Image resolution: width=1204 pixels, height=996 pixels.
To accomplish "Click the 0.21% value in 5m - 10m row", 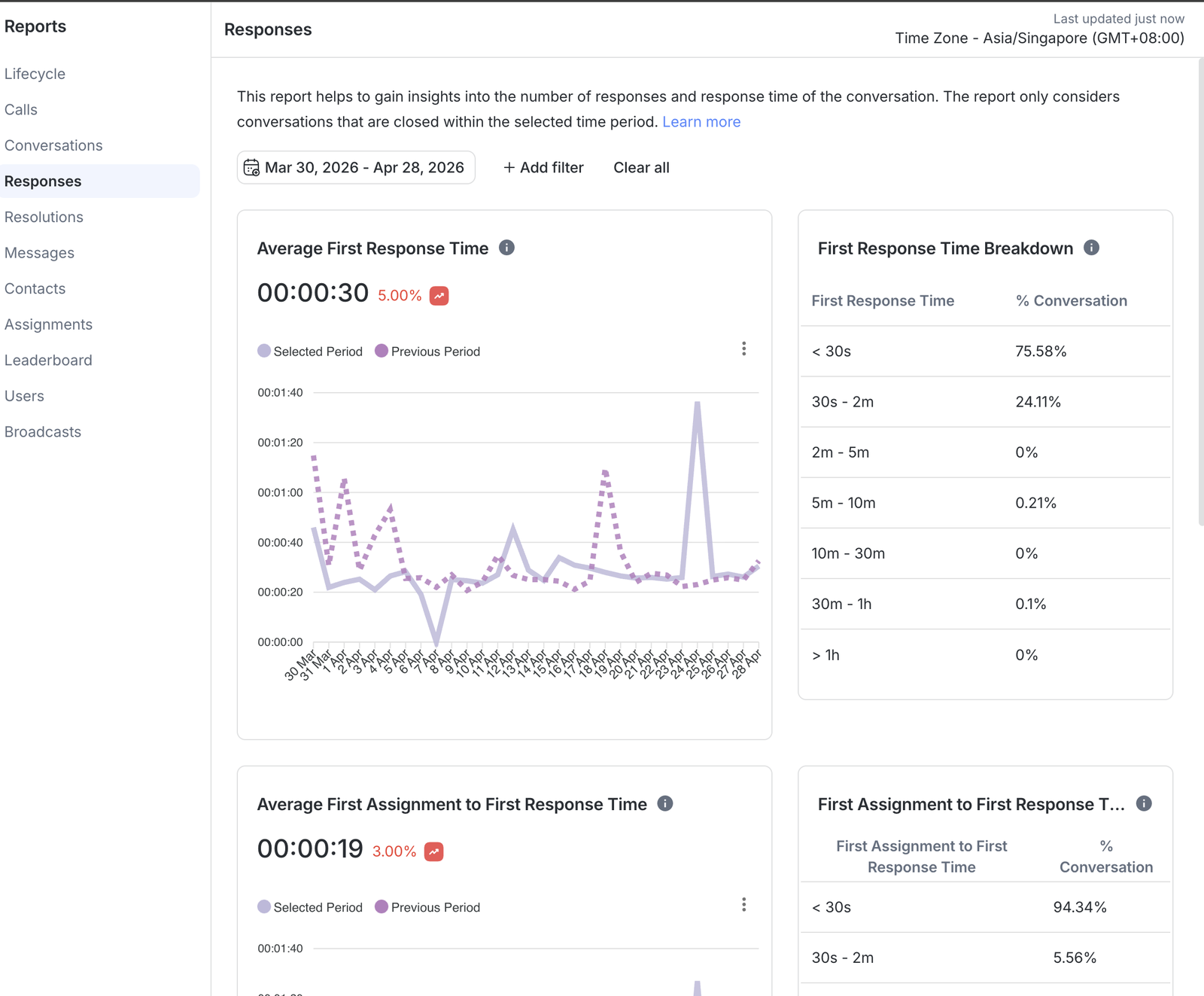I will coord(1035,503).
